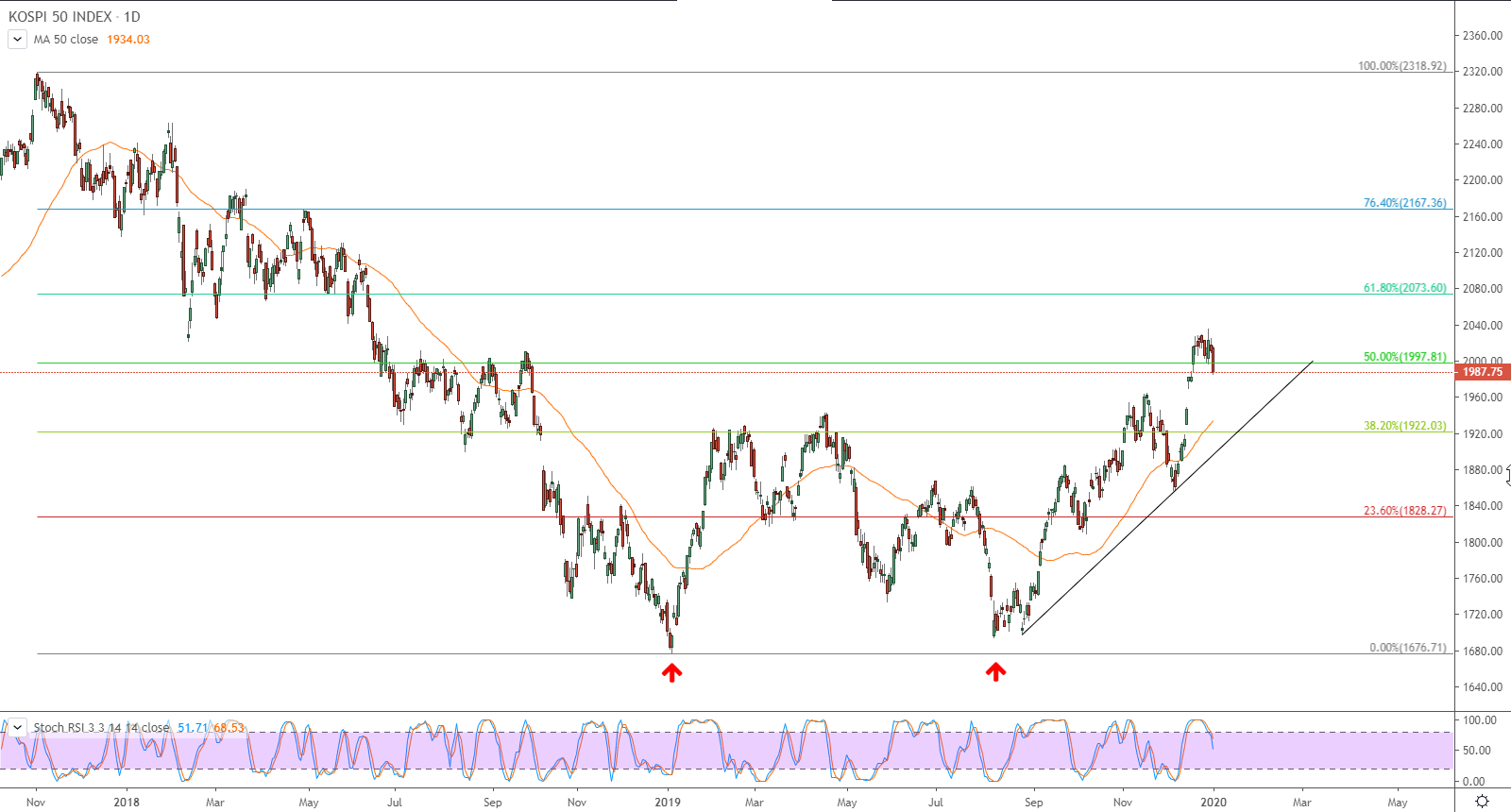This screenshot has height=812, width=1511.
Task: Click price axis value 1760.00
Action: [x=1483, y=579]
